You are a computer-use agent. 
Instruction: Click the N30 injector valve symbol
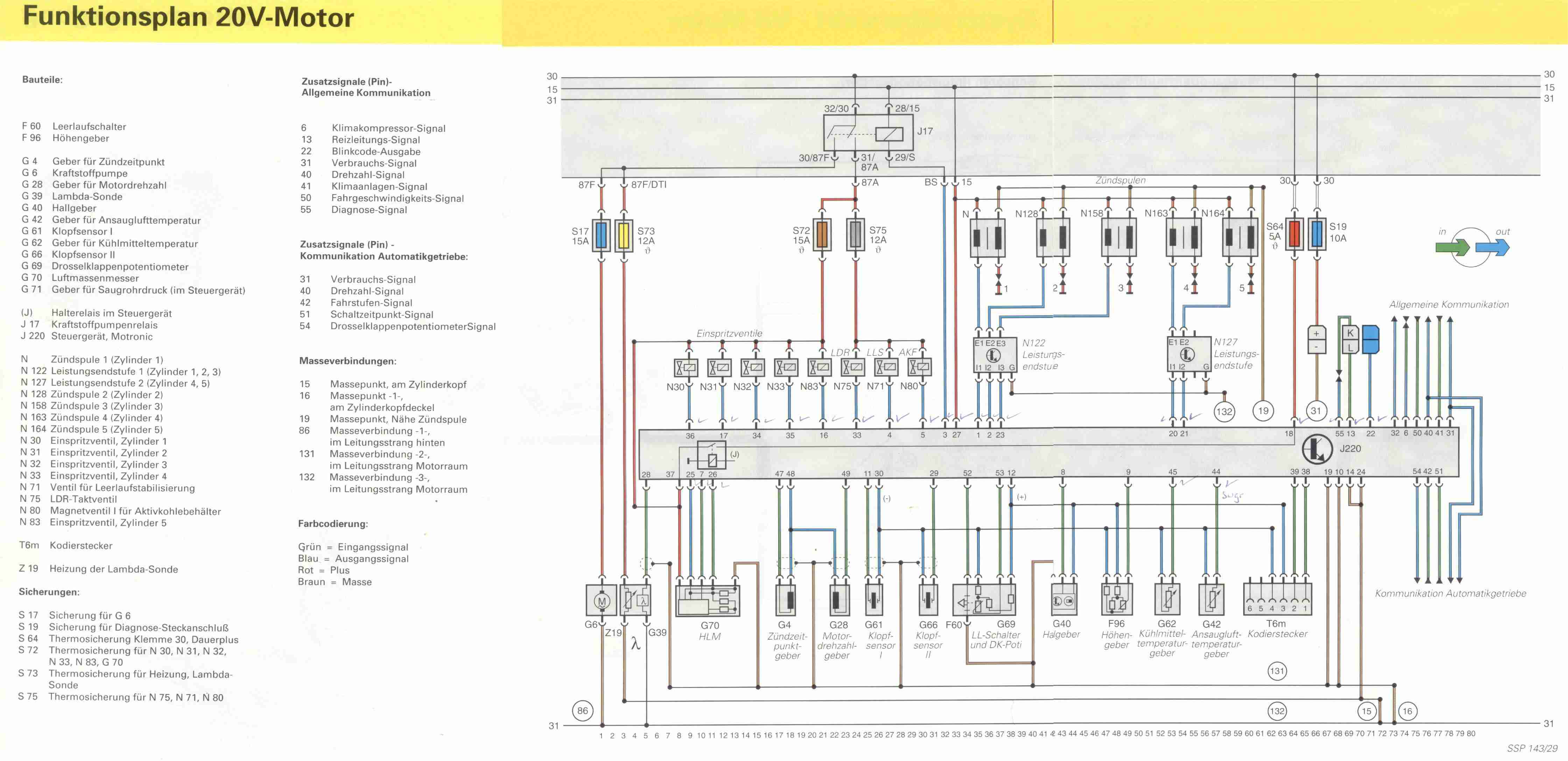(x=685, y=368)
